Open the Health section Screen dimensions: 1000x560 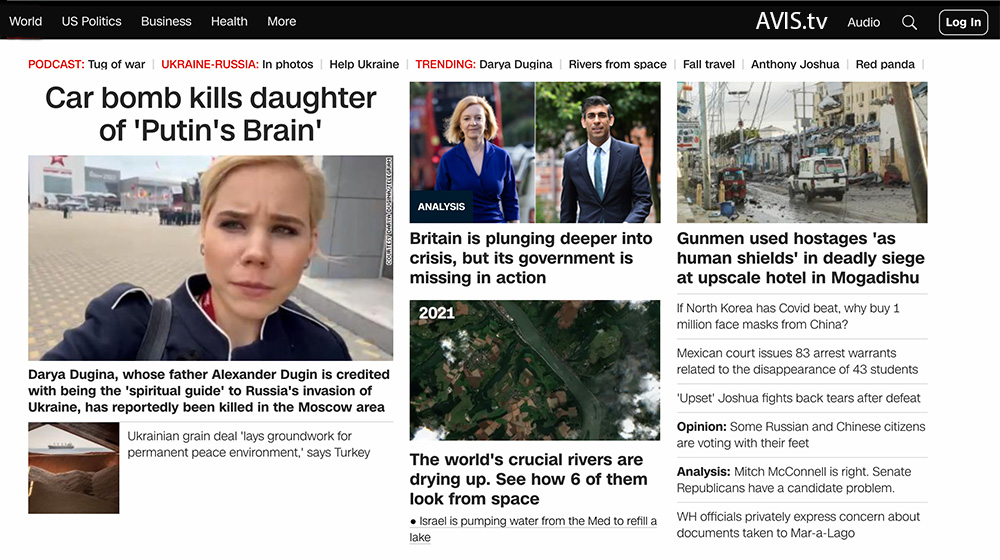click(x=229, y=21)
